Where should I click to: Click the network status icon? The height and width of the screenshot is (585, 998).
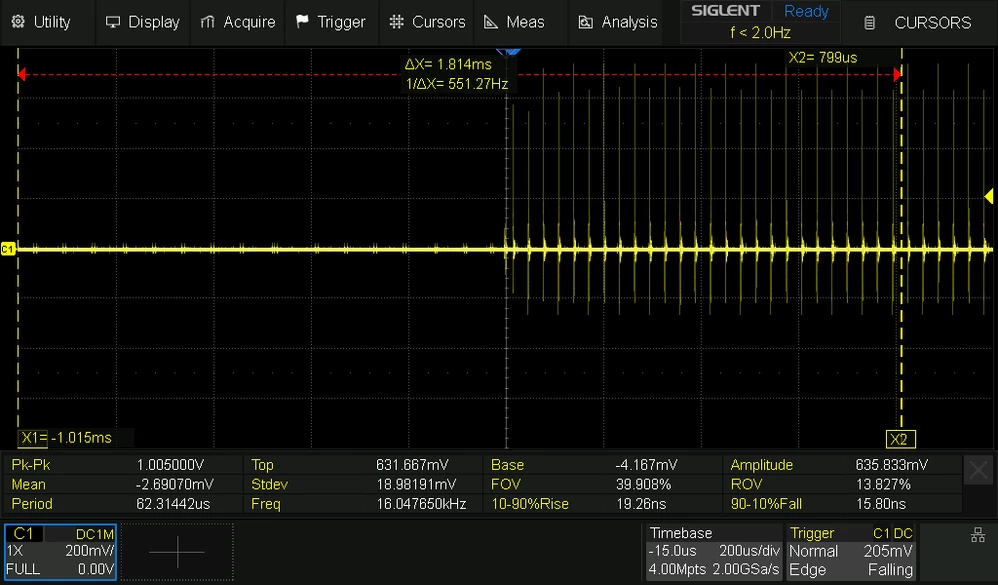tap(978, 535)
